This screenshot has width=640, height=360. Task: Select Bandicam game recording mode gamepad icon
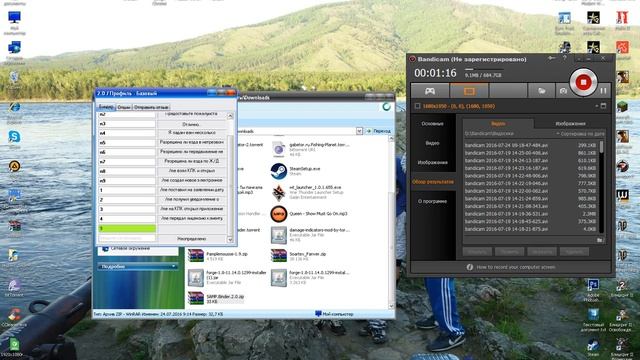[x=430, y=91]
